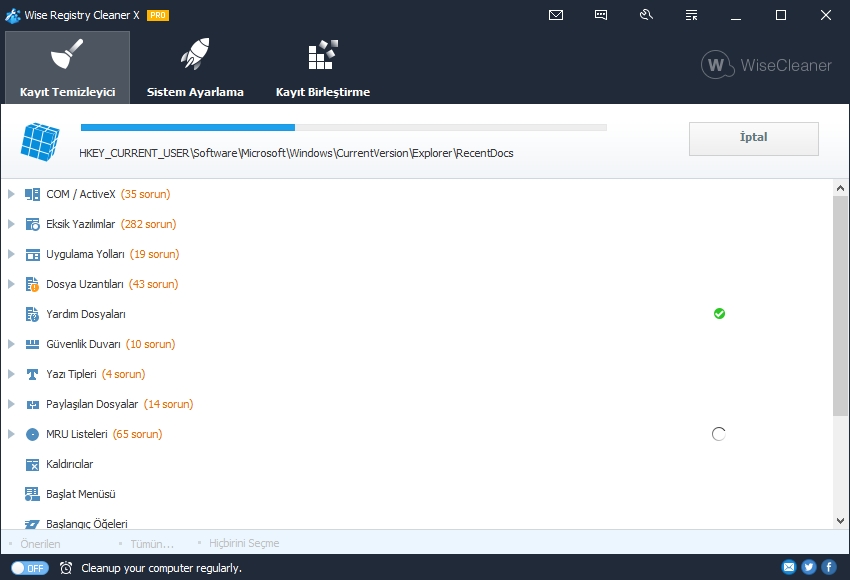Toggle the scheduled cleanup OFF switch

click(30, 568)
